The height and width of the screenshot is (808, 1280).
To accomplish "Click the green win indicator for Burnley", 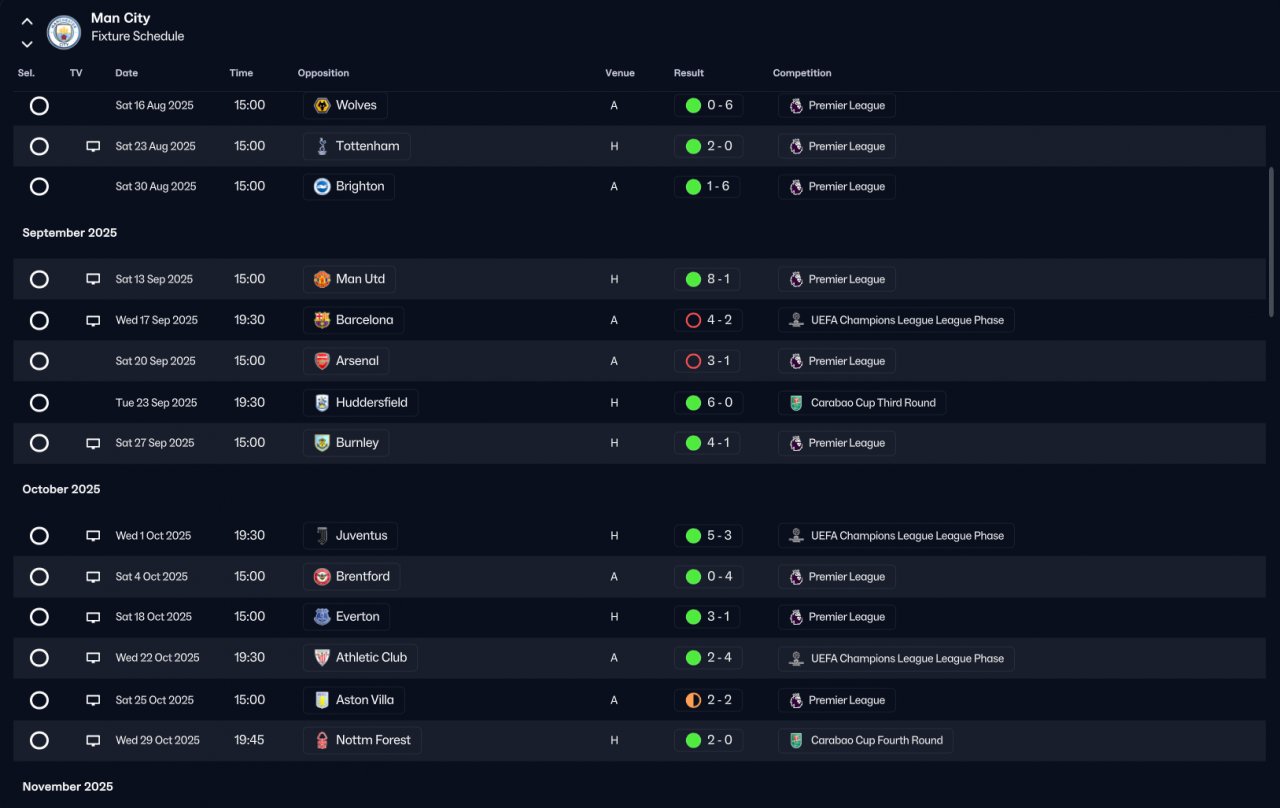I will 693,443.
